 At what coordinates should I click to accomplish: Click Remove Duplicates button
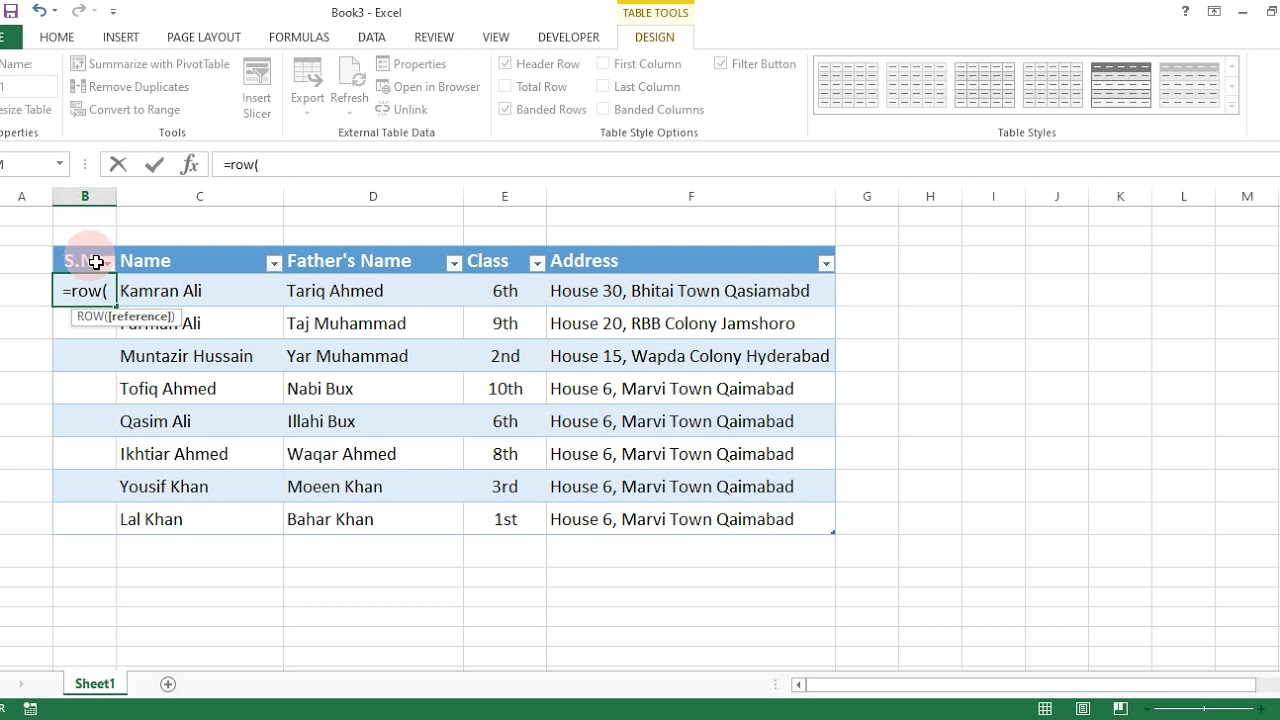point(130,86)
